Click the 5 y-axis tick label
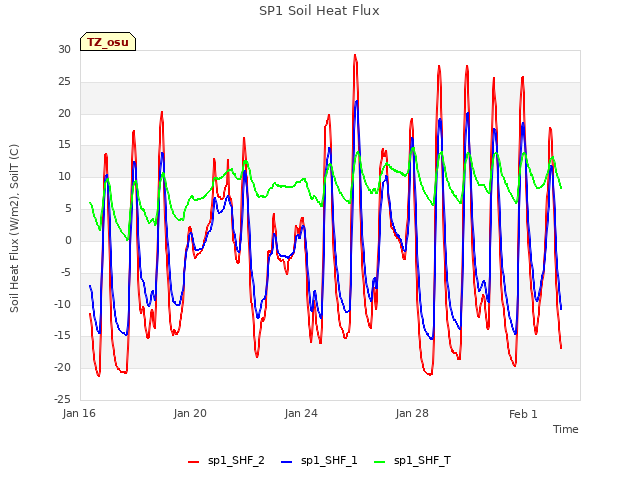This screenshot has width=640, height=480. 68,209
